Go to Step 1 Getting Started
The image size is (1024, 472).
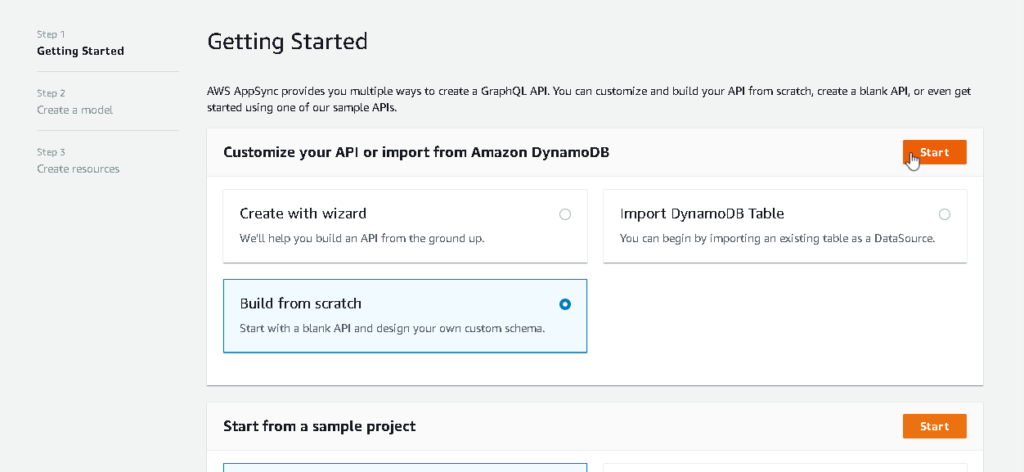click(x=80, y=51)
